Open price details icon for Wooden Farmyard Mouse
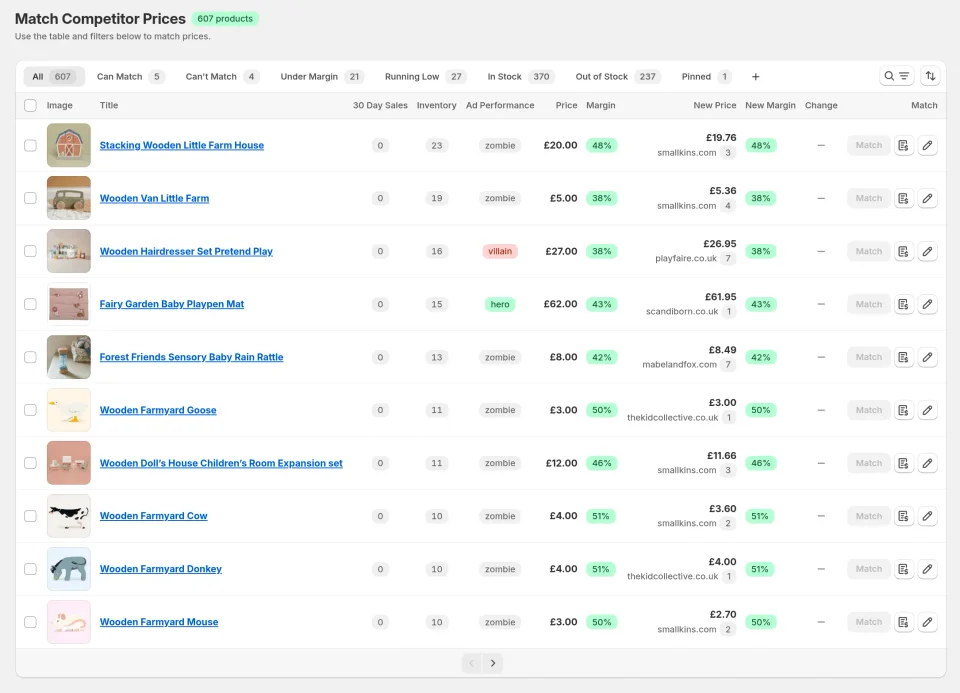The width and height of the screenshot is (960, 693). [x=903, y=622]
